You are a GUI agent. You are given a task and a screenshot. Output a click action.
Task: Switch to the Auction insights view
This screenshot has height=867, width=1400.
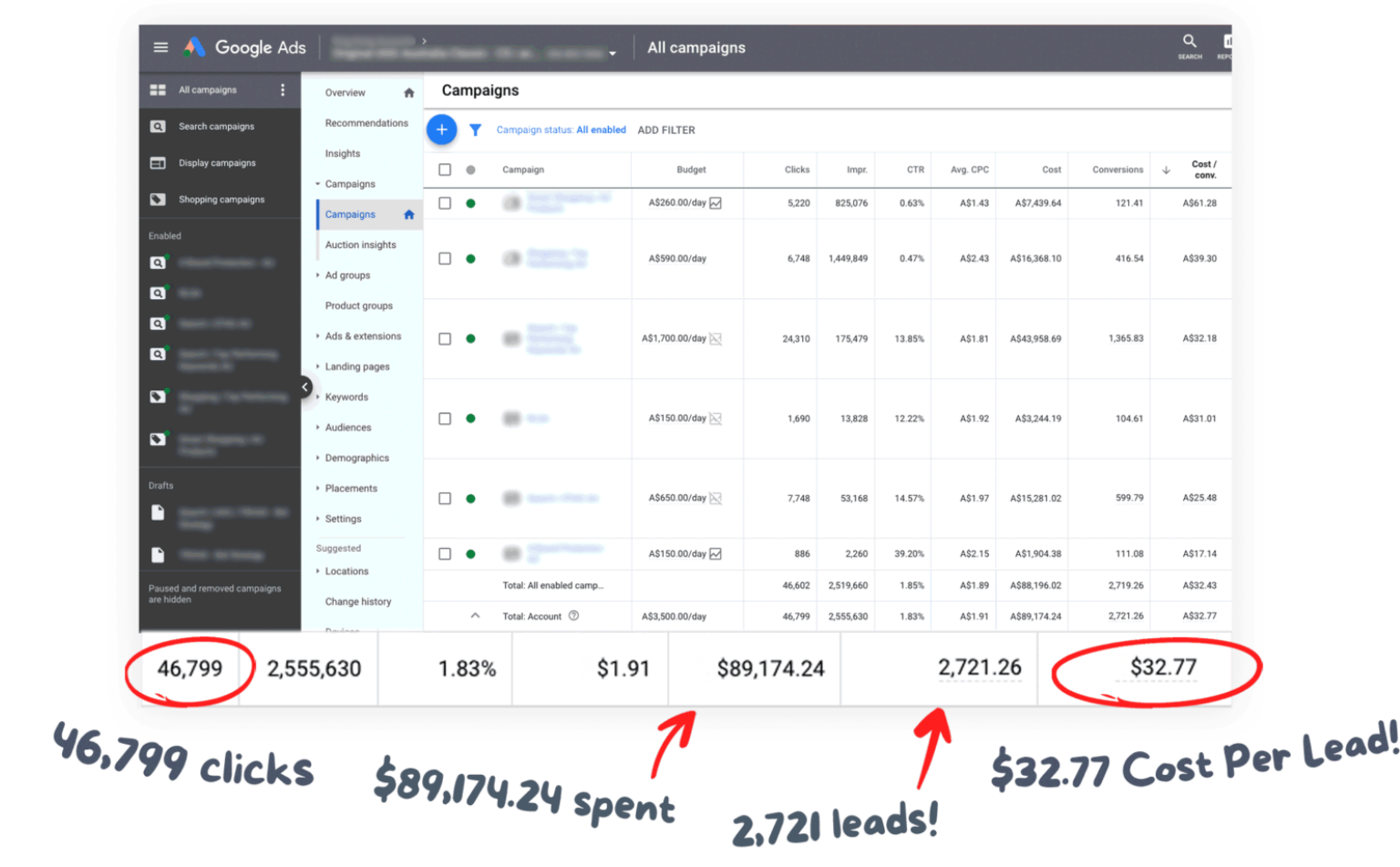(x=360, y=244)
